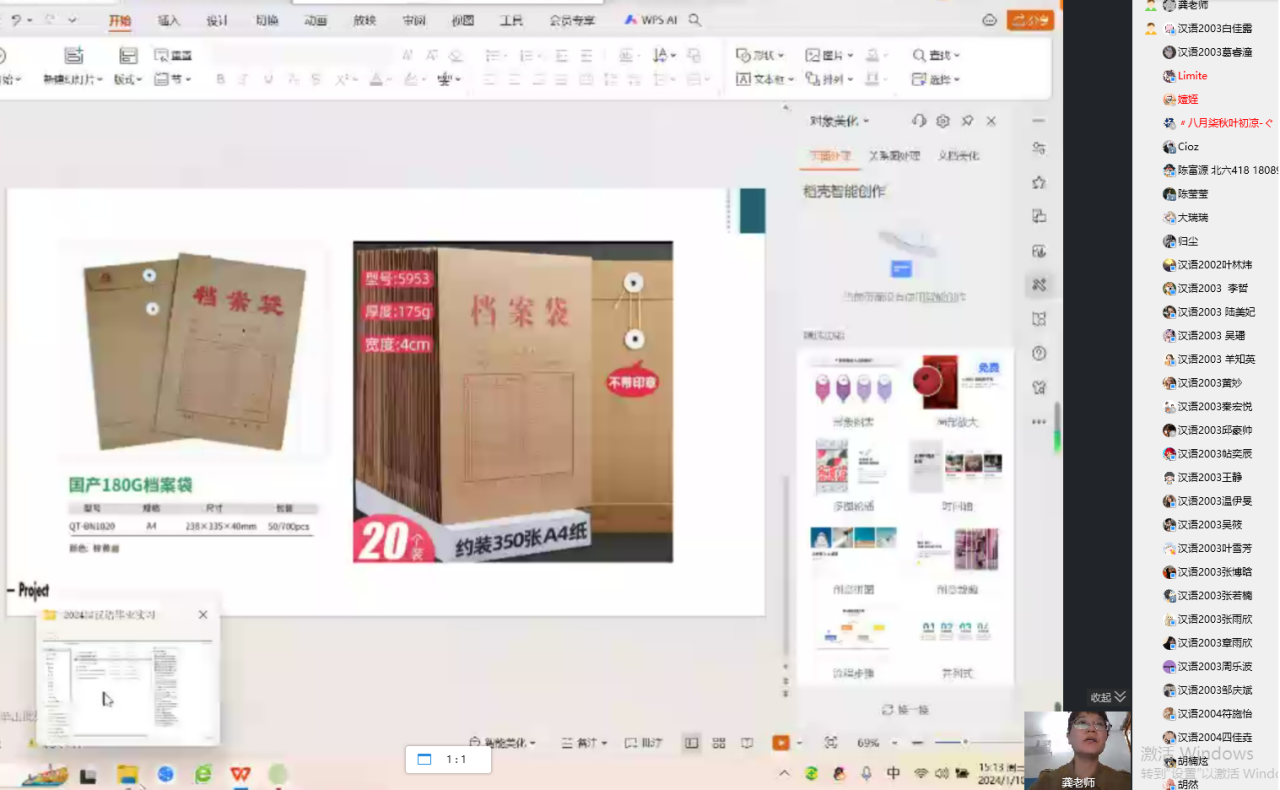Click the 换一换 refresh button
This screenshot has width=1280, height=790.
(x=905, y=709)
